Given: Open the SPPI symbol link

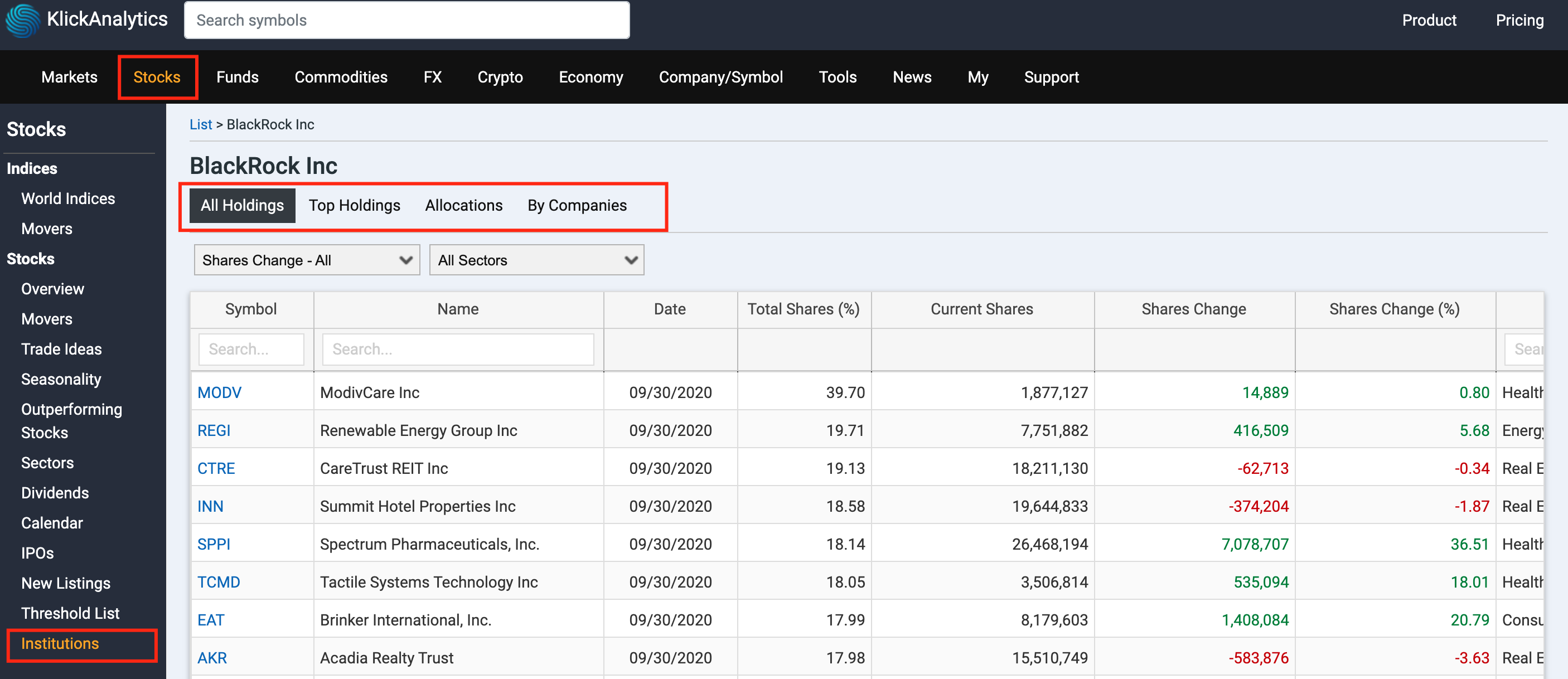Looking at the screenshot, I should (214, 544).
